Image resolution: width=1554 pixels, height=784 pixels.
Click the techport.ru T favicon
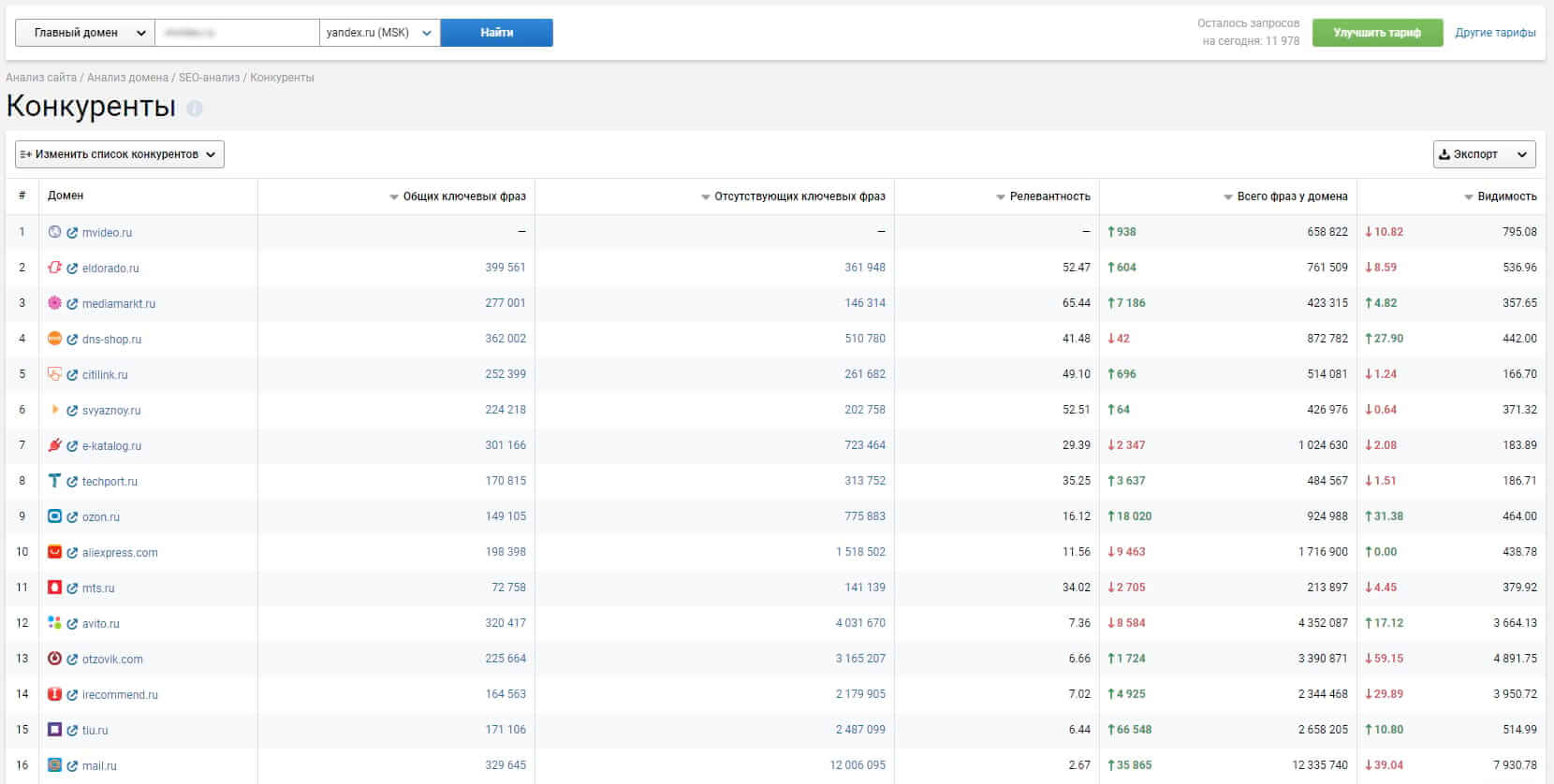54,481
